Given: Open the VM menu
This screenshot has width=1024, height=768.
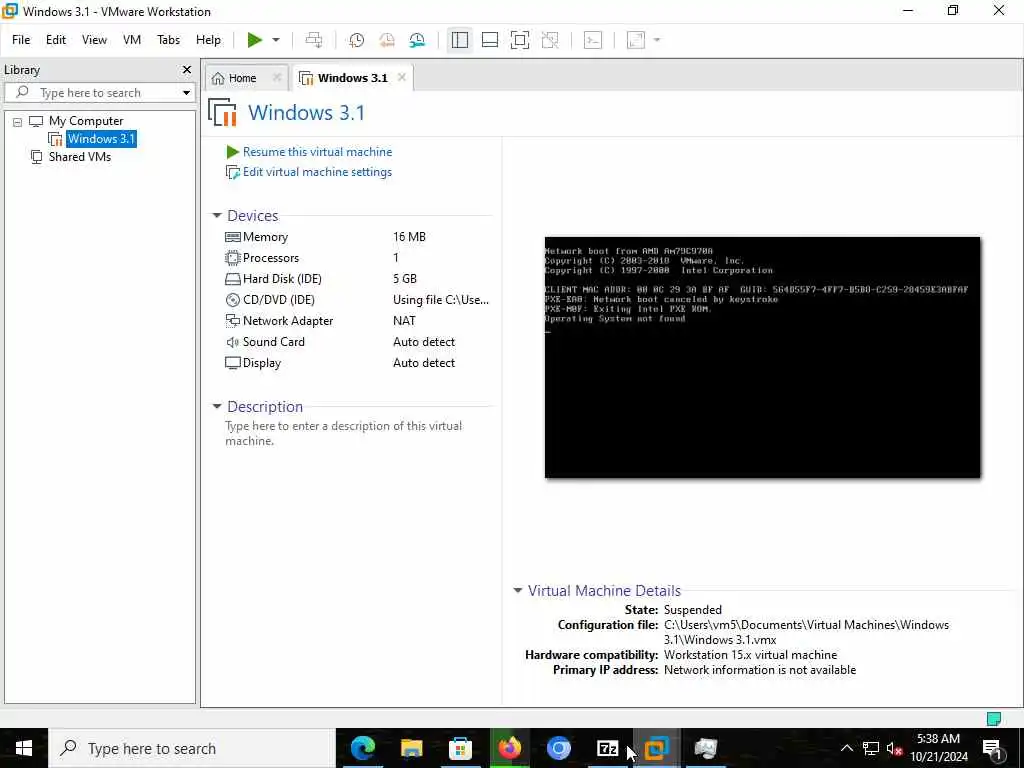Looking at the screenshot, I should [132, 40].
